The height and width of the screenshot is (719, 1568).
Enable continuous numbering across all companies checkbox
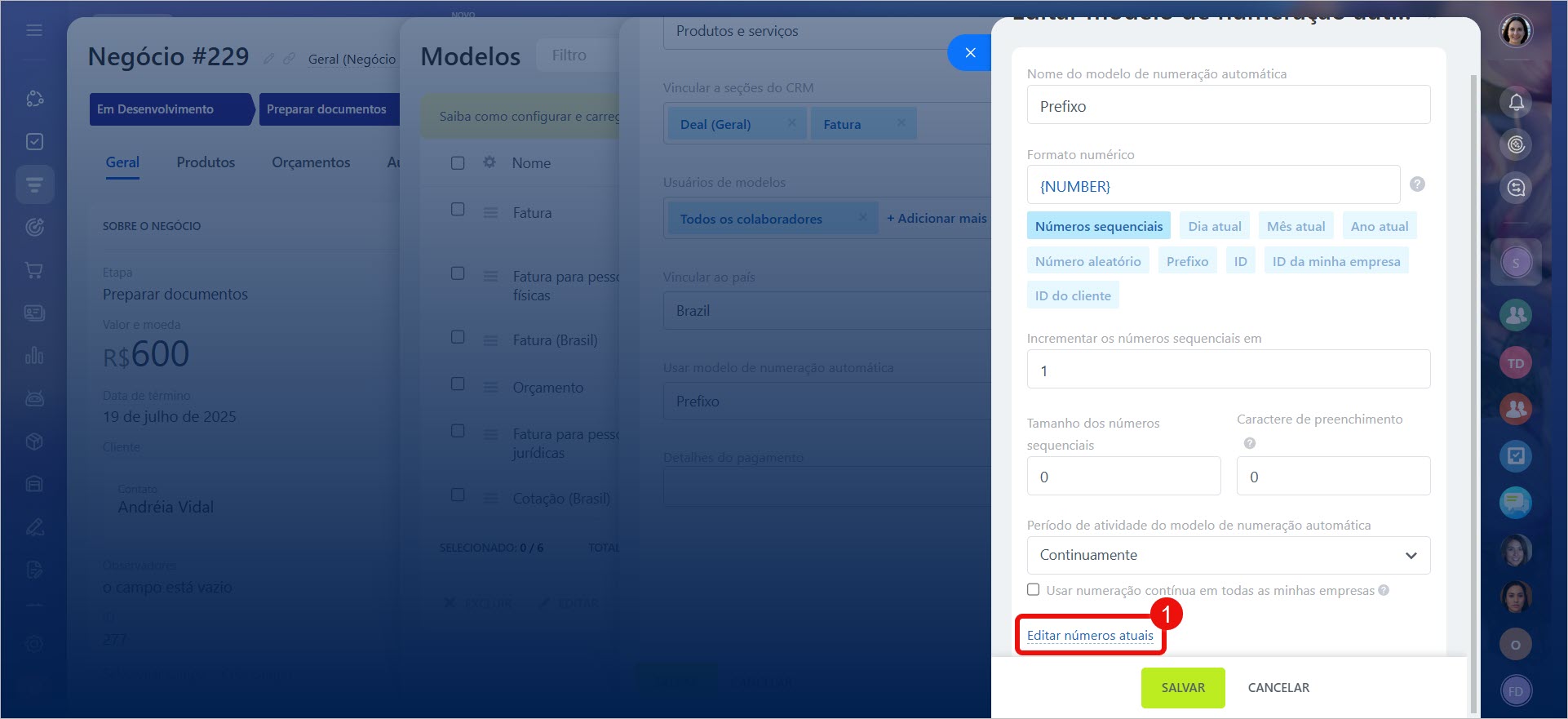click(1034, 590)
